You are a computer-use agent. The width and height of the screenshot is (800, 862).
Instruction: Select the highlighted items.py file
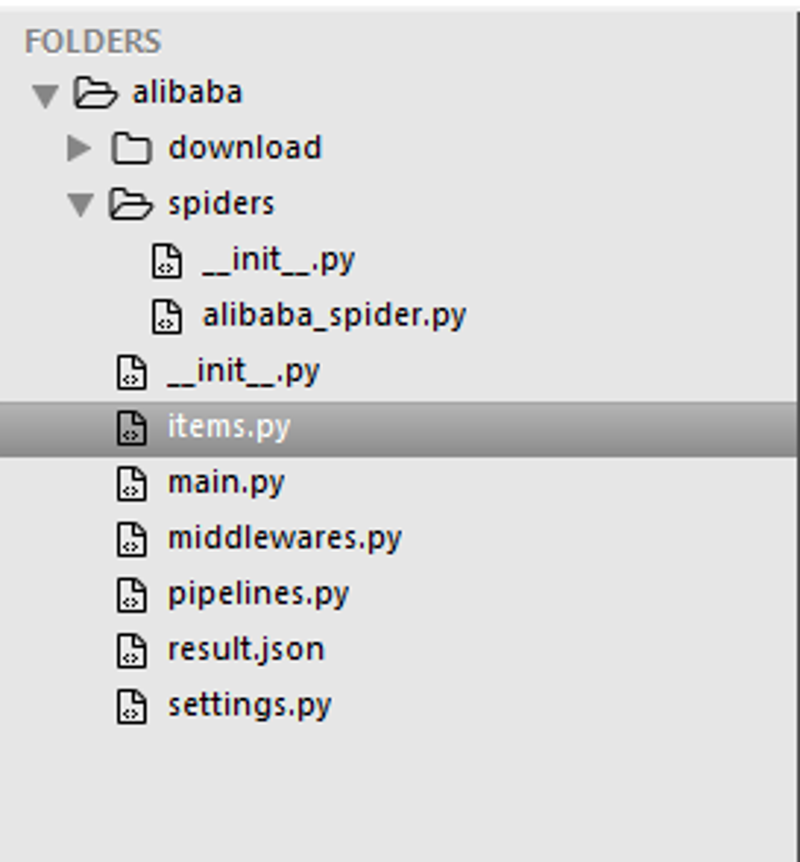(x=399, y=428)
